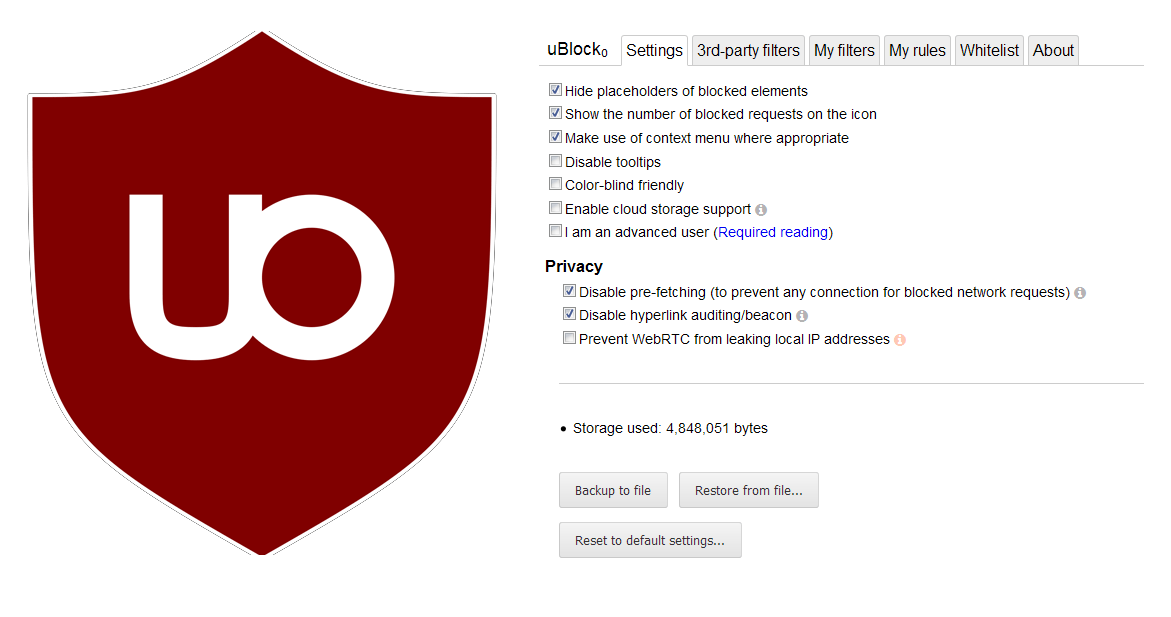
Task: Select the Whitelist tab
Action: coord(989,49)
